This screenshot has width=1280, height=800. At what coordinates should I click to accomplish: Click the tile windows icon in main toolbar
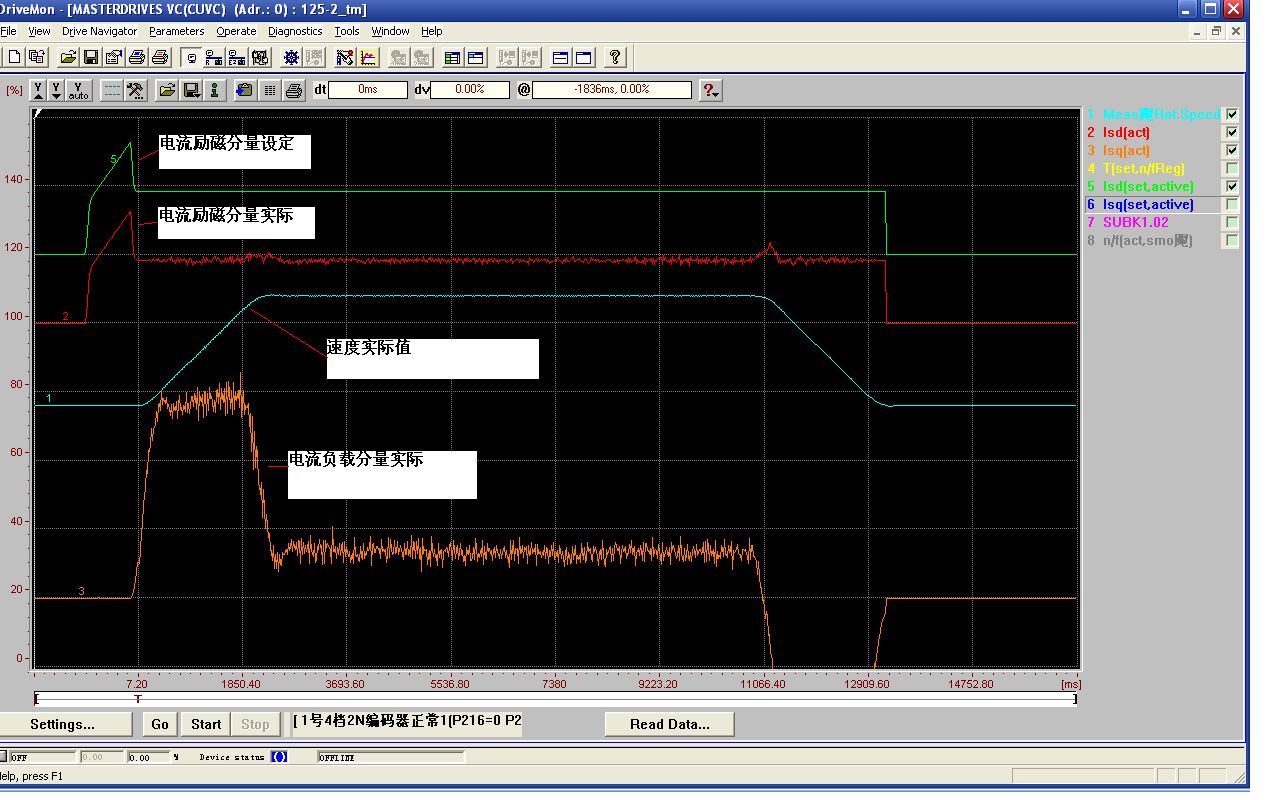(x=561, y=58)
